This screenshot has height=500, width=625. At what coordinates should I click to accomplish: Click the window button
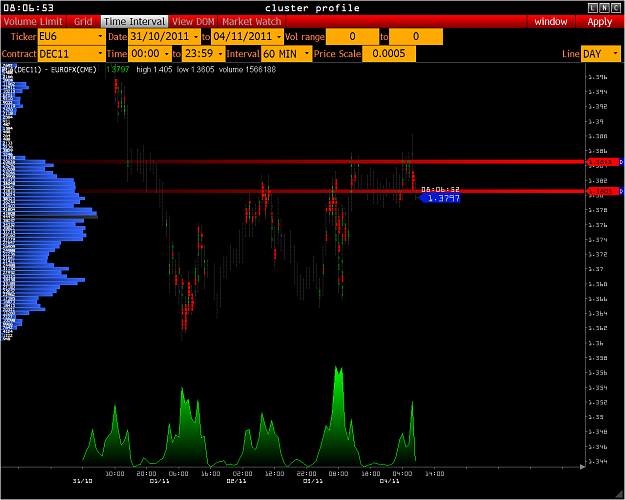[551, 22]
